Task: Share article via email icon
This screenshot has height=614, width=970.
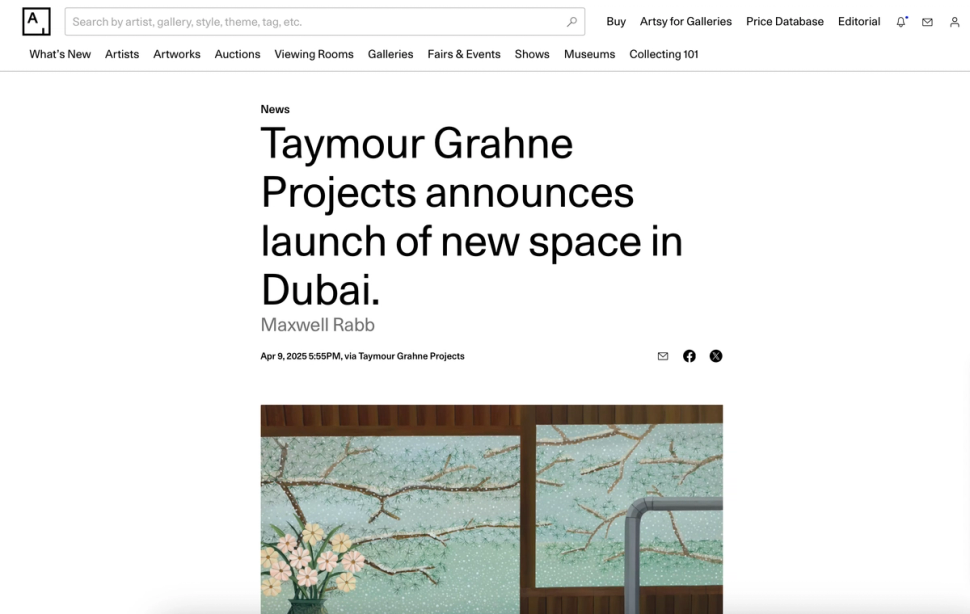Action: point(663,356)
